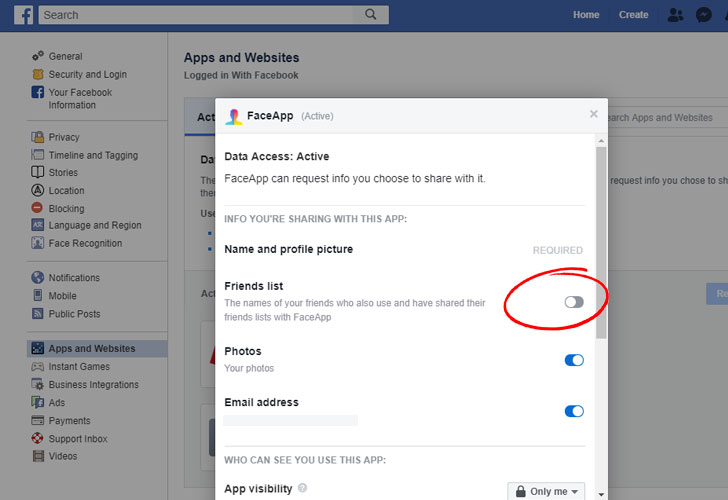Click the General gears icon

(38, 56)
